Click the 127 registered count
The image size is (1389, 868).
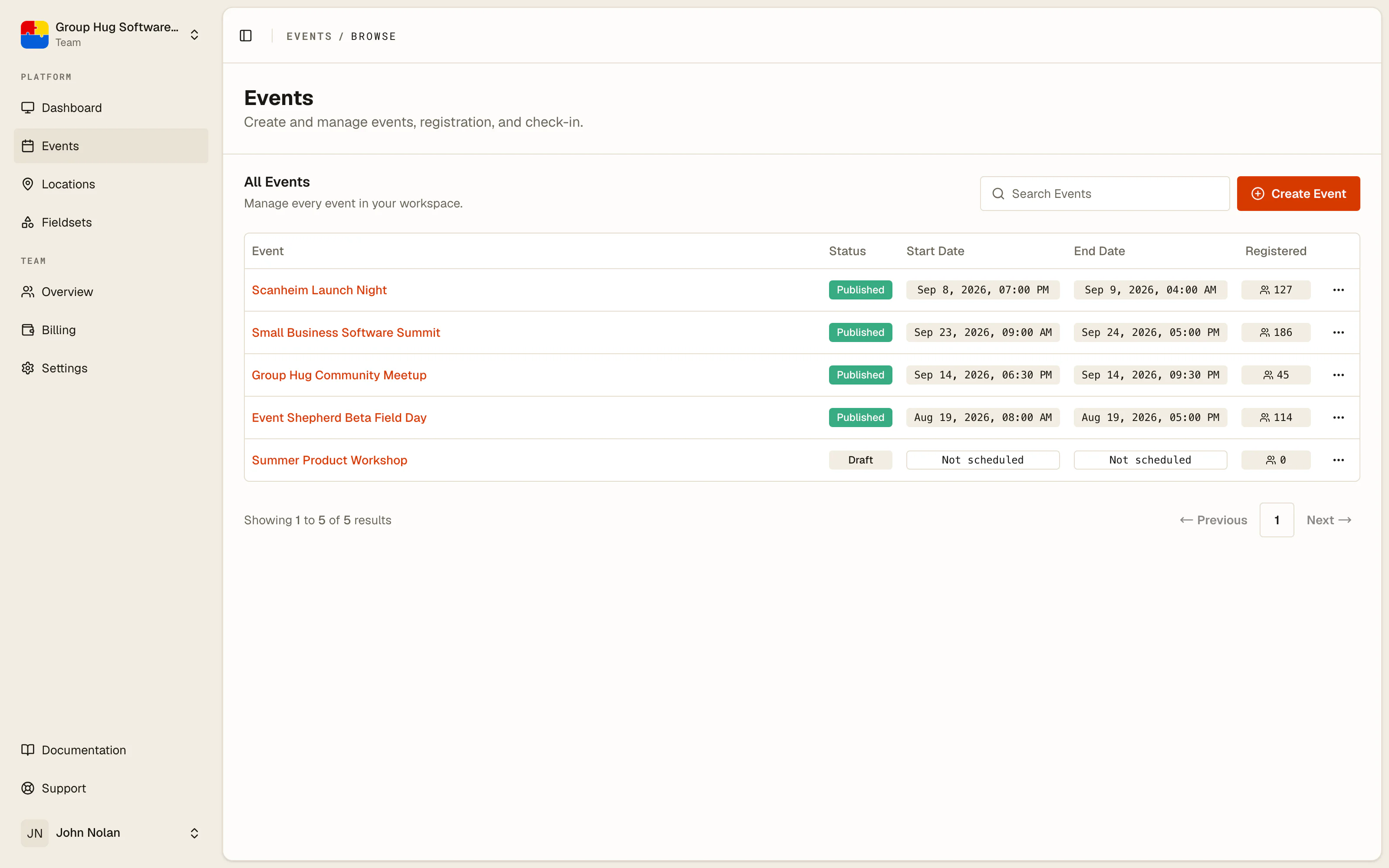click(1275, 290)
